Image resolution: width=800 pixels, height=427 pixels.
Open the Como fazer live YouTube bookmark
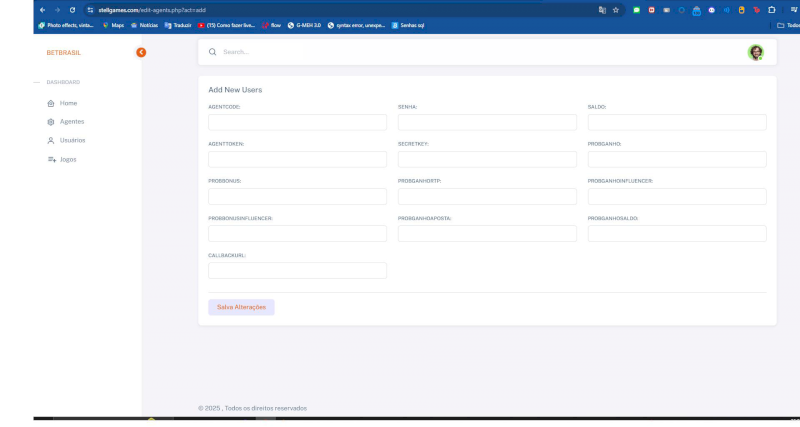[x=227, y=25]
